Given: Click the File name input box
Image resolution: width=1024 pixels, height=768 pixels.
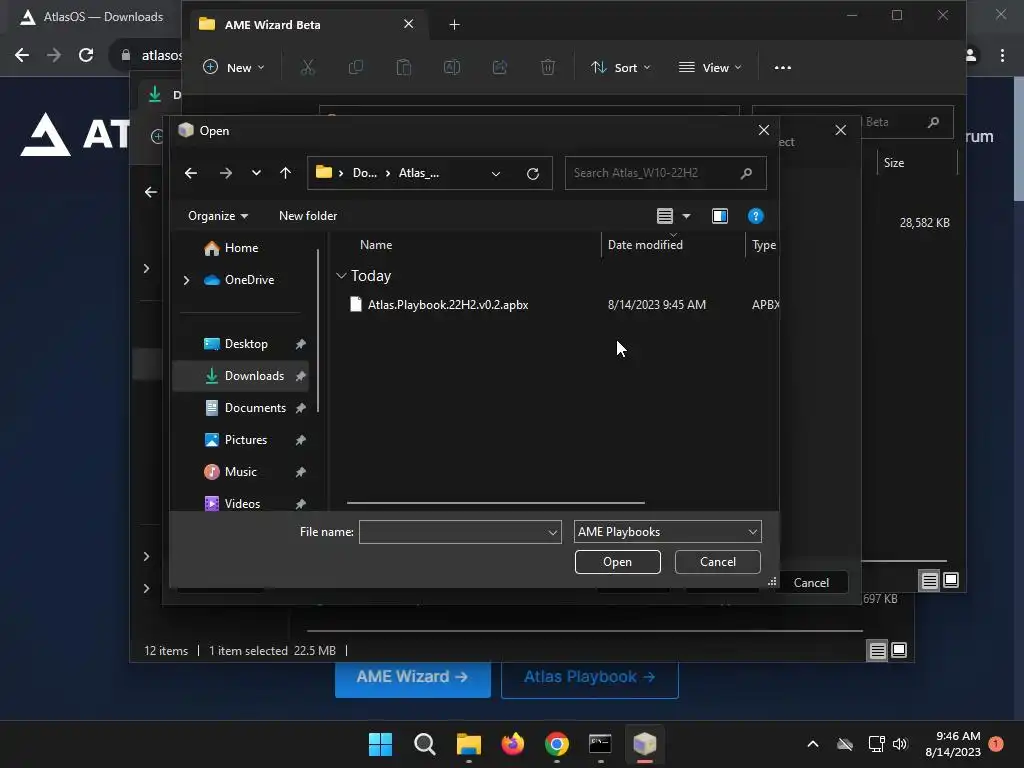Looking at the screenshot, I should [460, 532].
